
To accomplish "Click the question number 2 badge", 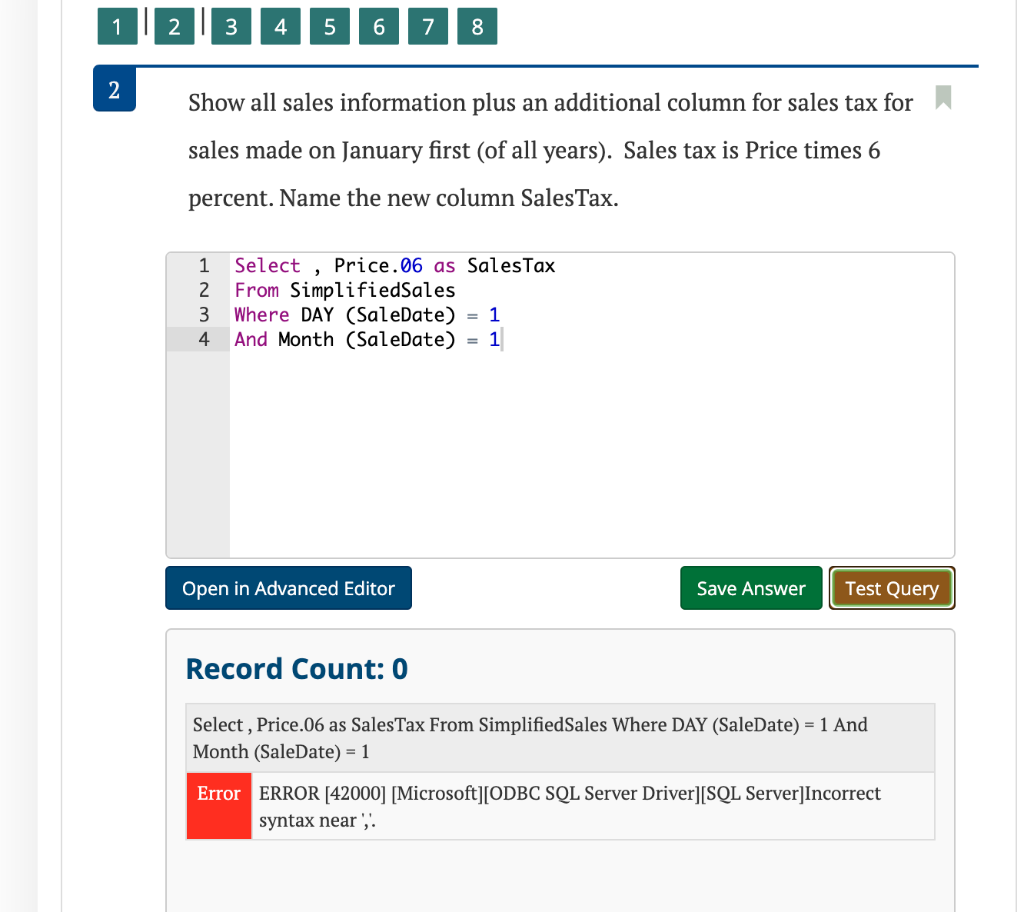I will pyautogui.click(x=114, y=88).
